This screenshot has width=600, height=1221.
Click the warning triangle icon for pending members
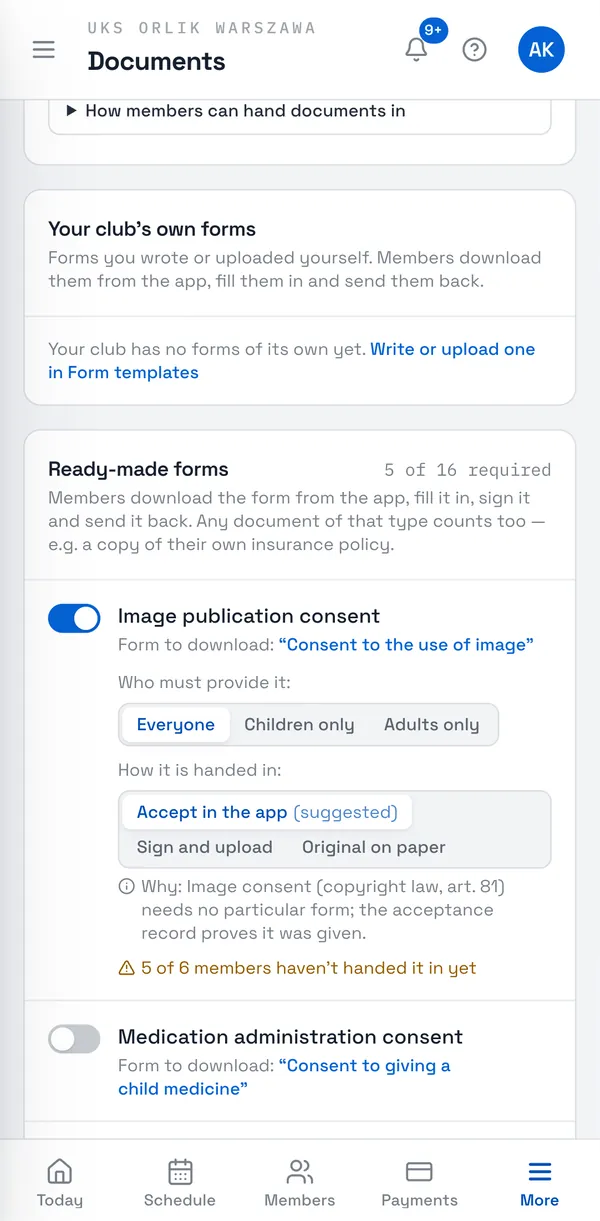[x=126, y=968]
